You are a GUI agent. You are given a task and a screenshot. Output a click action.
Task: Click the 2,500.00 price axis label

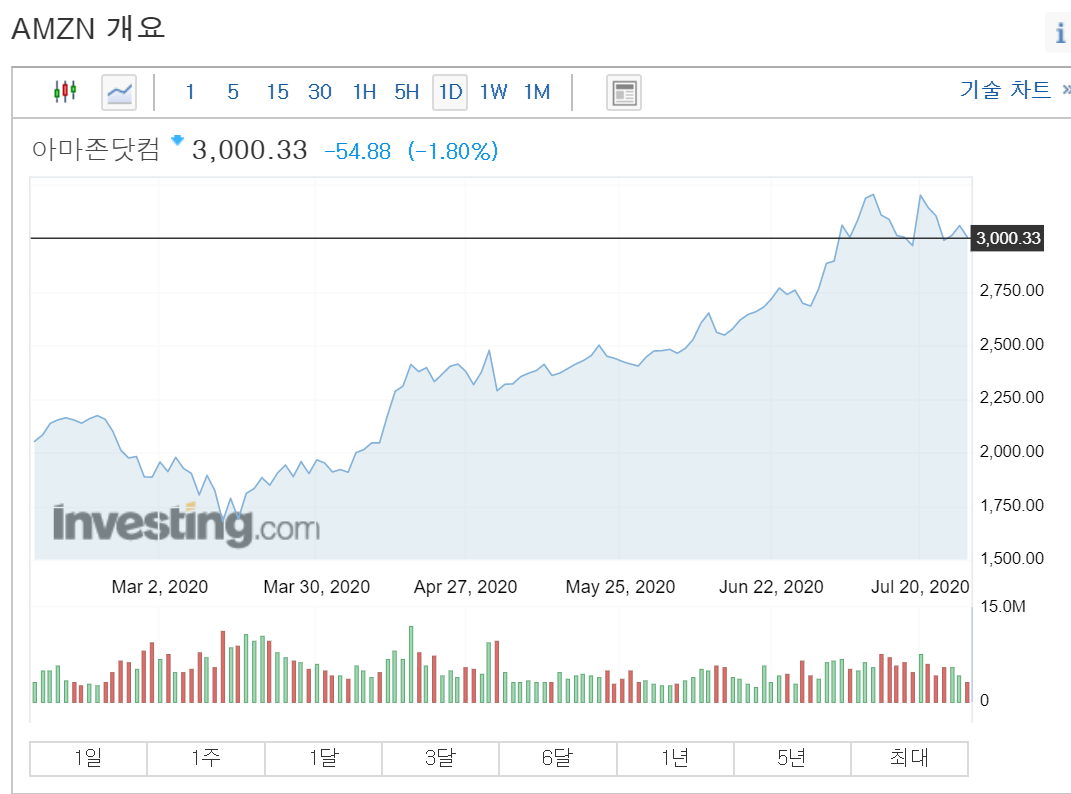click(x=1012, y=344)
